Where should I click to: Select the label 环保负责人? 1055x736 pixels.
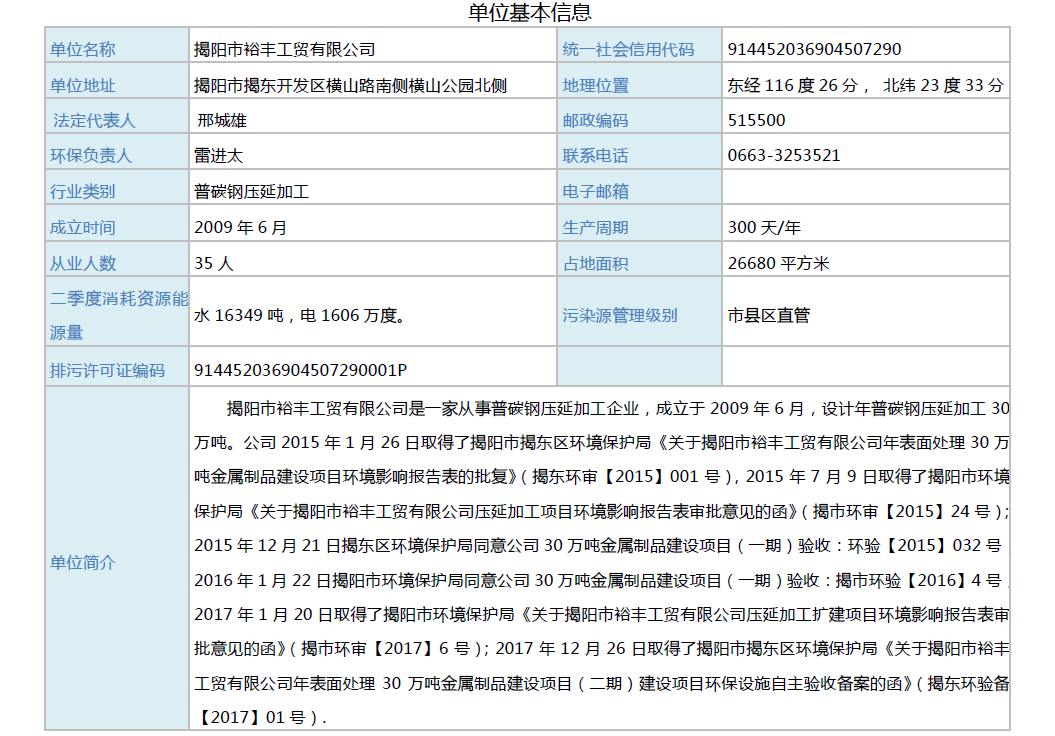pos(91,155)
